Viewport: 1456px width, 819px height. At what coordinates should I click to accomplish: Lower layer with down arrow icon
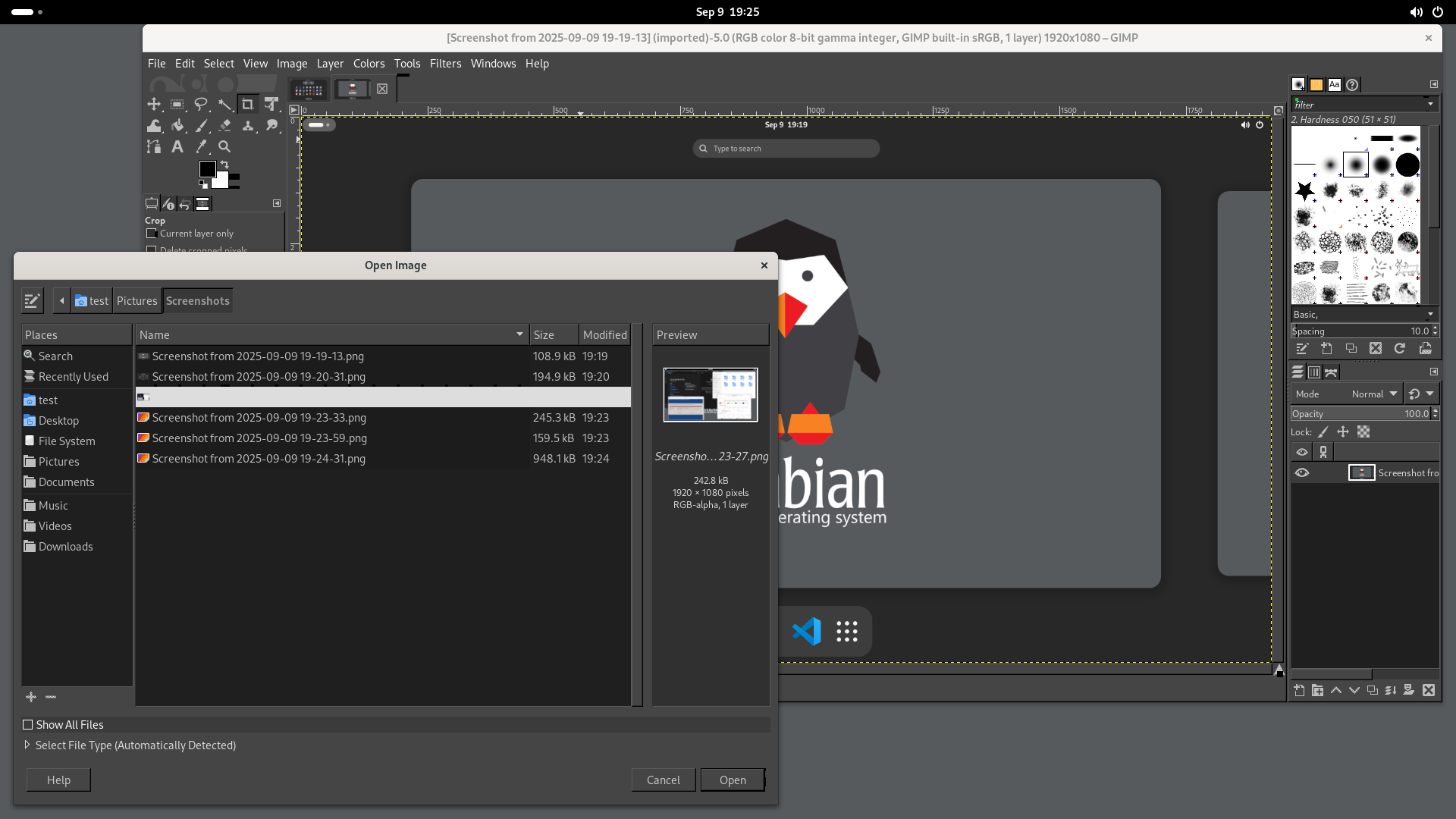(x=1354, y=690)
